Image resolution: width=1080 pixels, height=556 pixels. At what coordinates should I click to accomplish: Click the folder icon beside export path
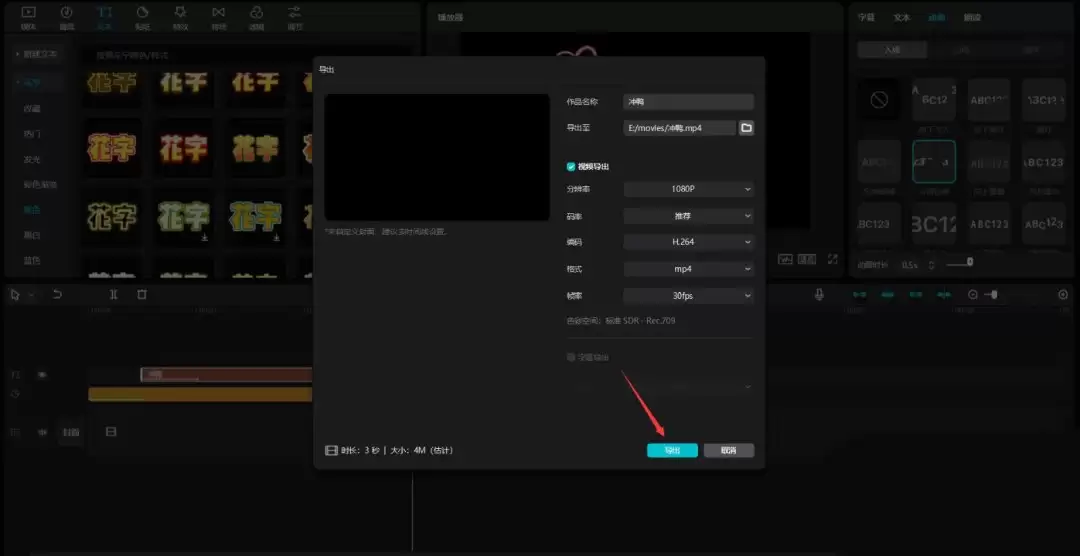pos(746,128)
